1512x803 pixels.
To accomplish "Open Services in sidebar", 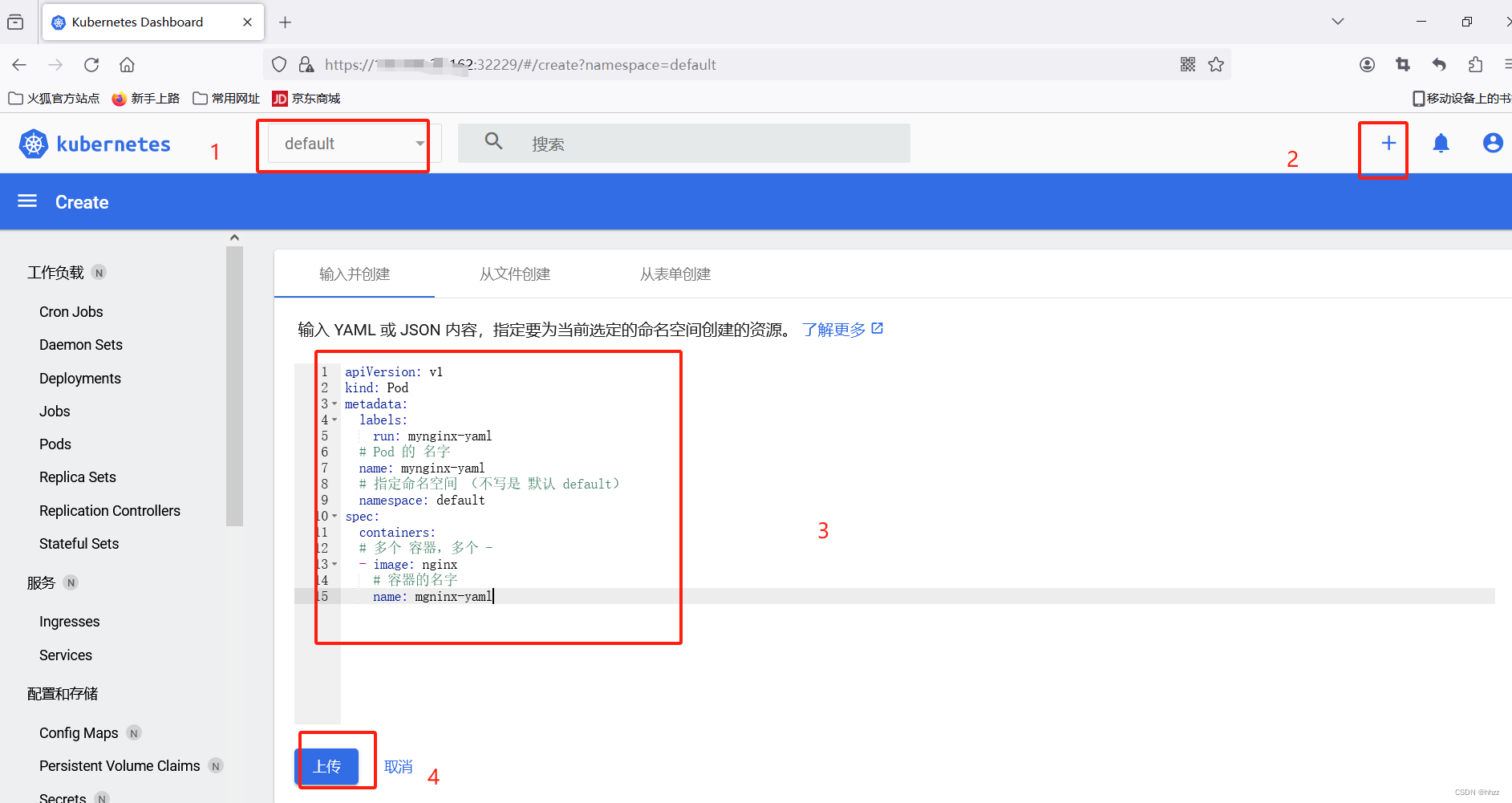I will pyautogui.click(x=66, y=655).
